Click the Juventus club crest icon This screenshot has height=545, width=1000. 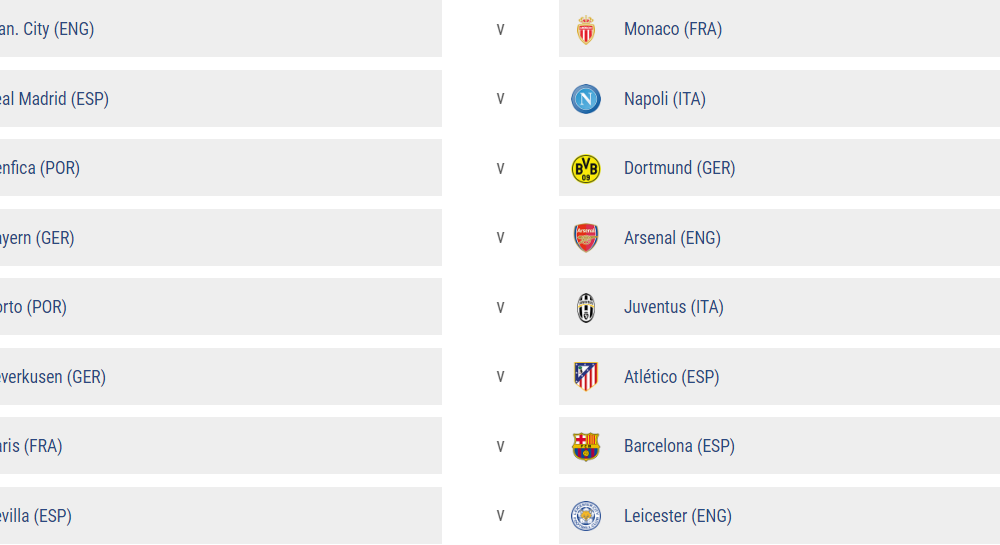pos(586,307)
